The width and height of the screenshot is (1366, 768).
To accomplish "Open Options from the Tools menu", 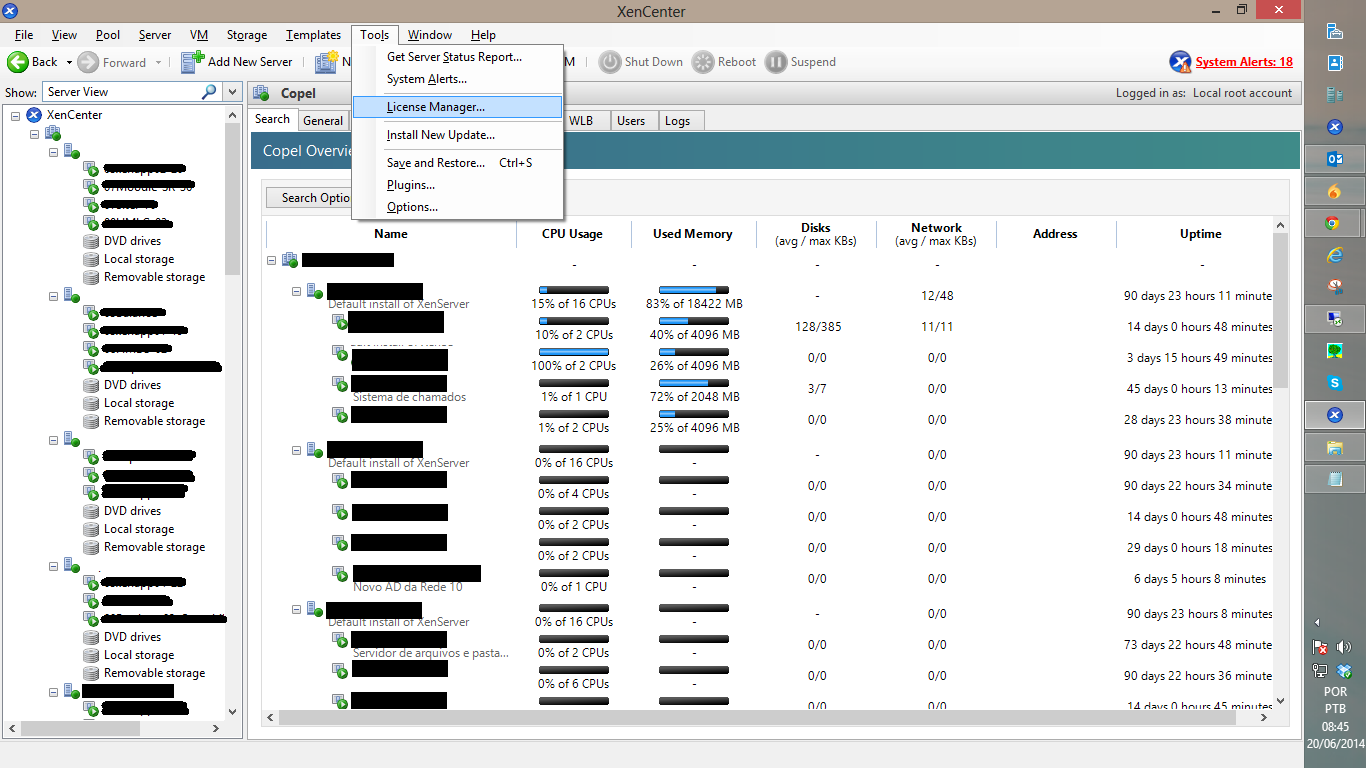I will click(x=459, y=207).
